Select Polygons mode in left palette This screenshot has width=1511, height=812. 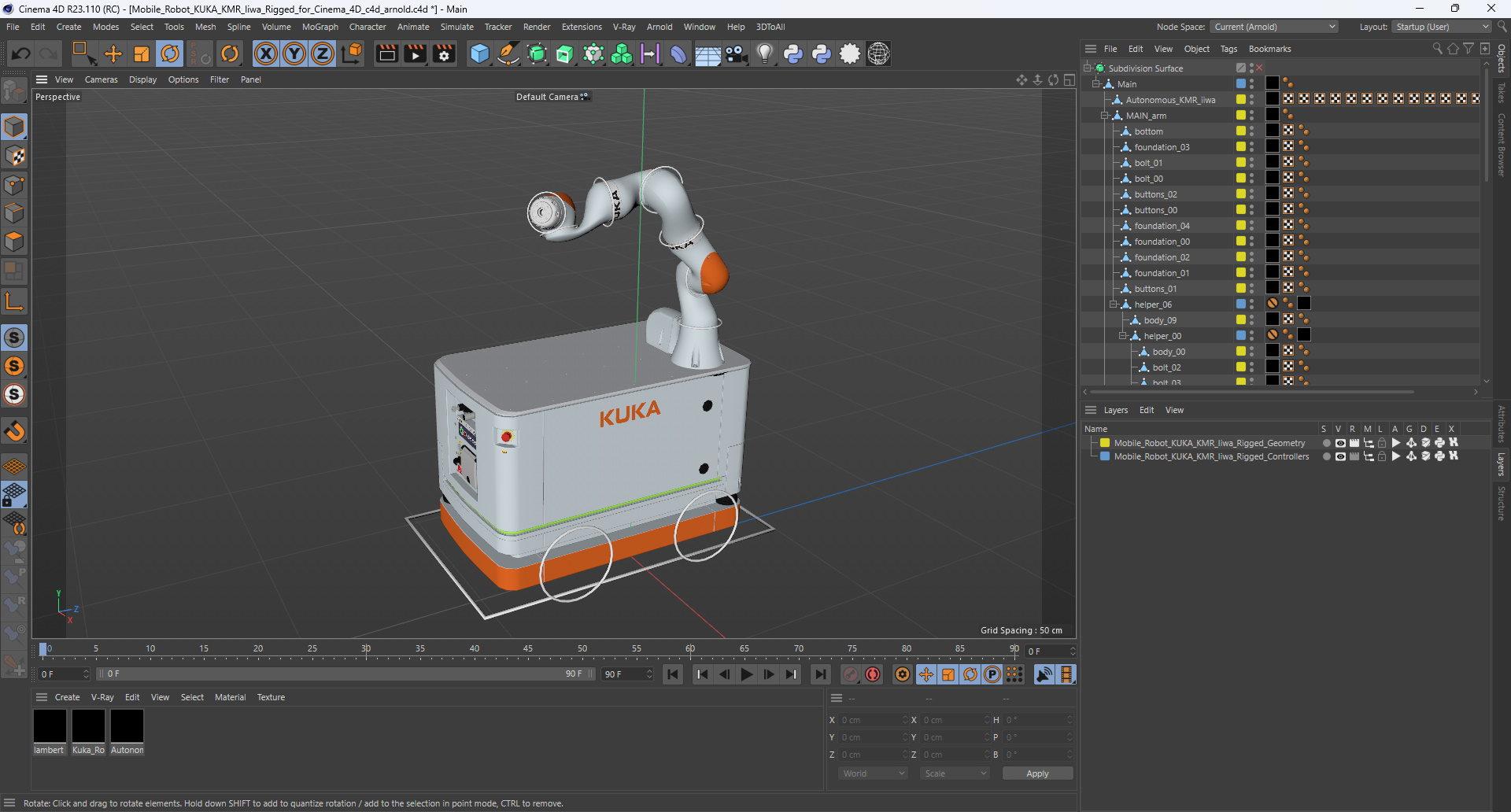click(14, 242)
